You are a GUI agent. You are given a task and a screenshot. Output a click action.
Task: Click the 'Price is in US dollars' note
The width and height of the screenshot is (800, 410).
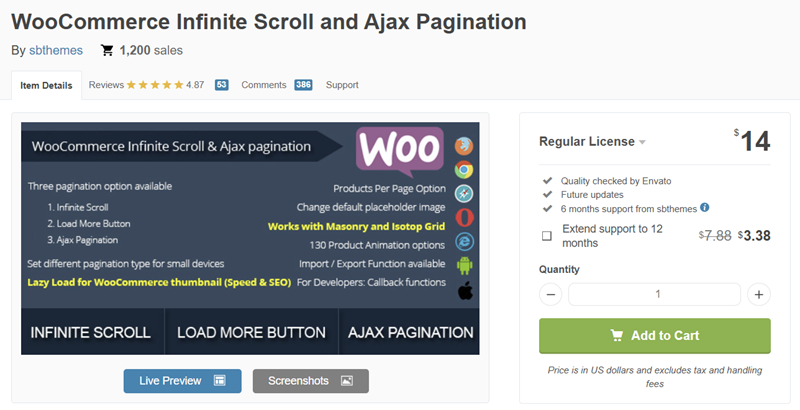tap(655, 376)
